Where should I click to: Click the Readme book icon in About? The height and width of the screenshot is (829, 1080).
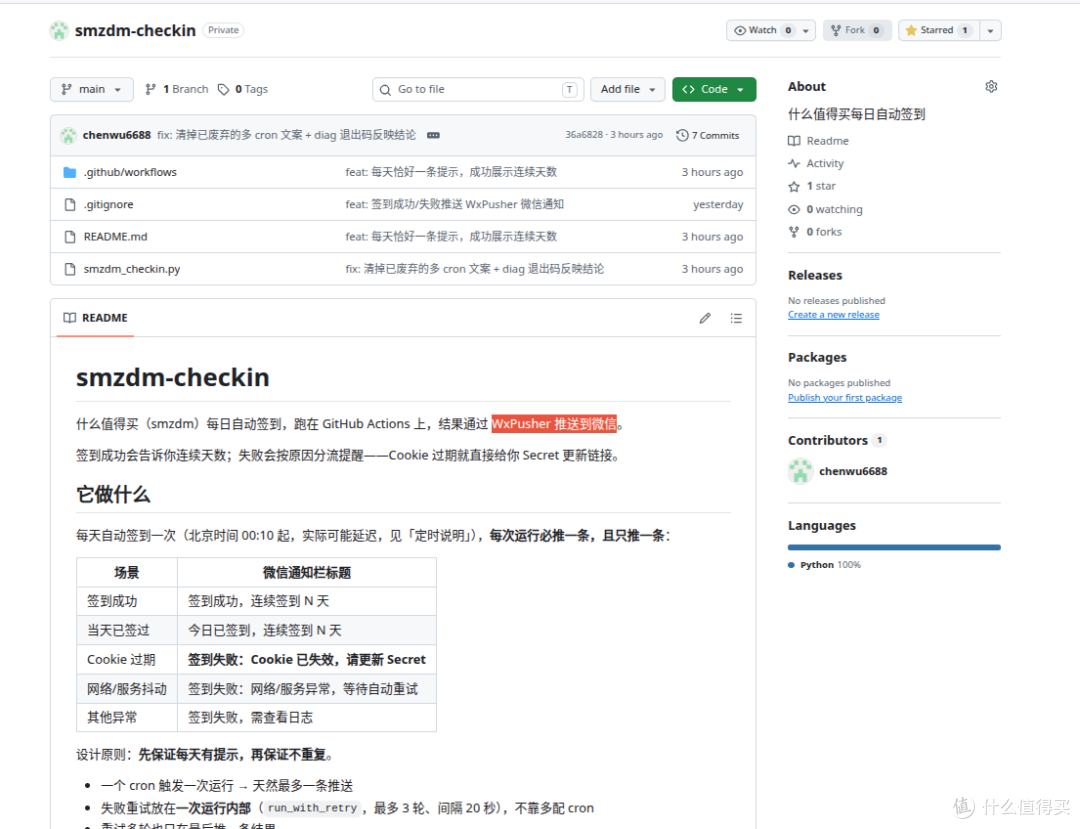click(x=794, y=140)
